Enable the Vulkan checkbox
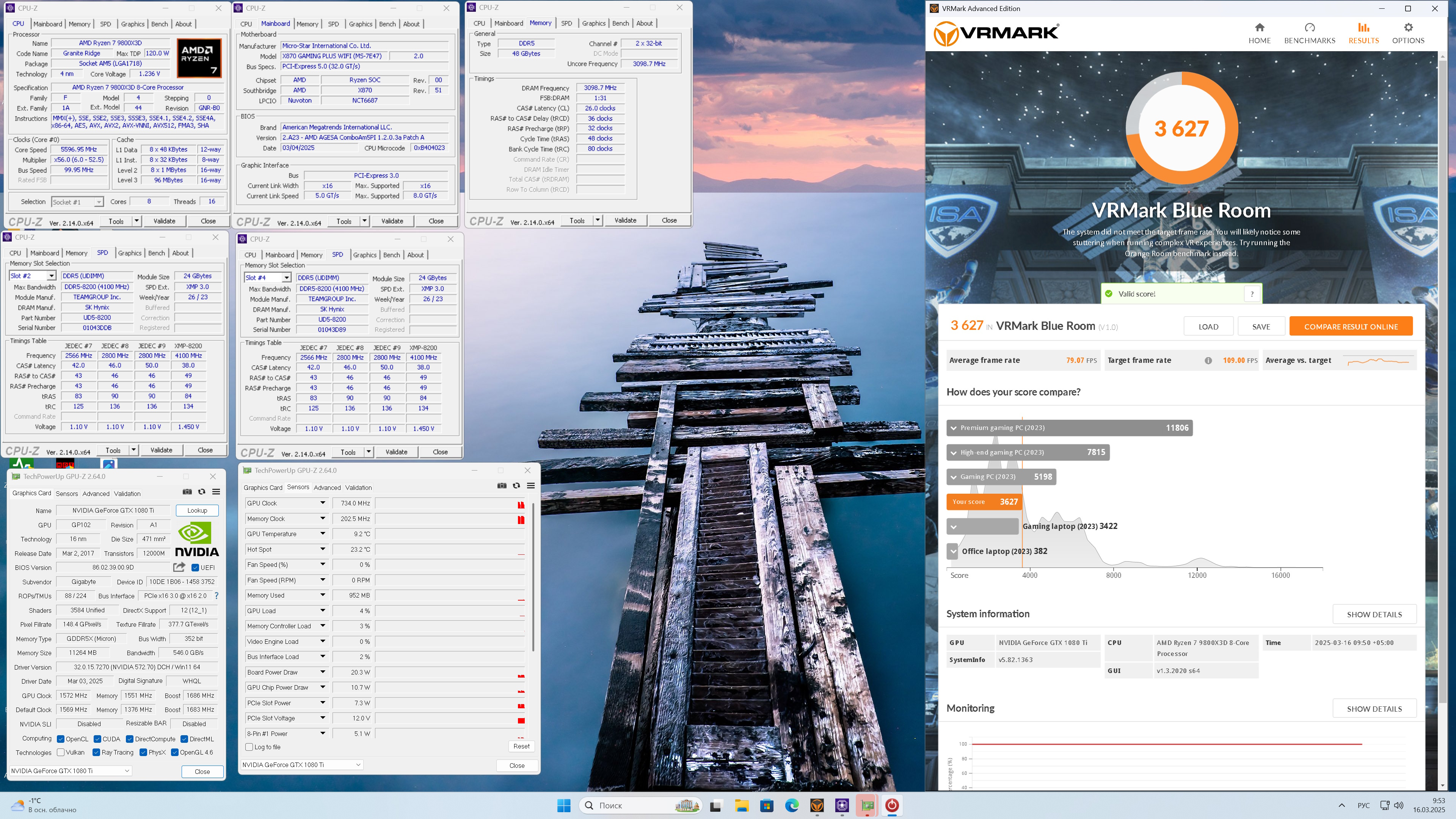Screen dimensions: 1456x819 (x=61, y=752)
